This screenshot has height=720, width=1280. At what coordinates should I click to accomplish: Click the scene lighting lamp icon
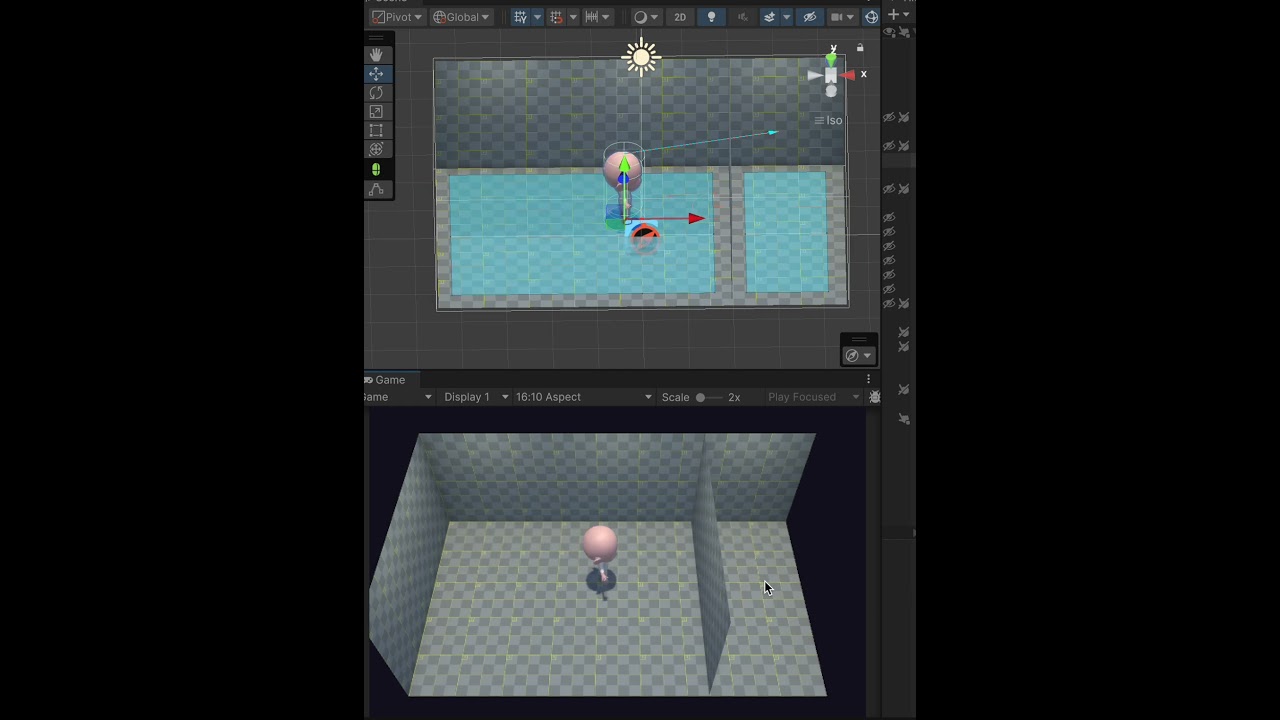(711, 17)
